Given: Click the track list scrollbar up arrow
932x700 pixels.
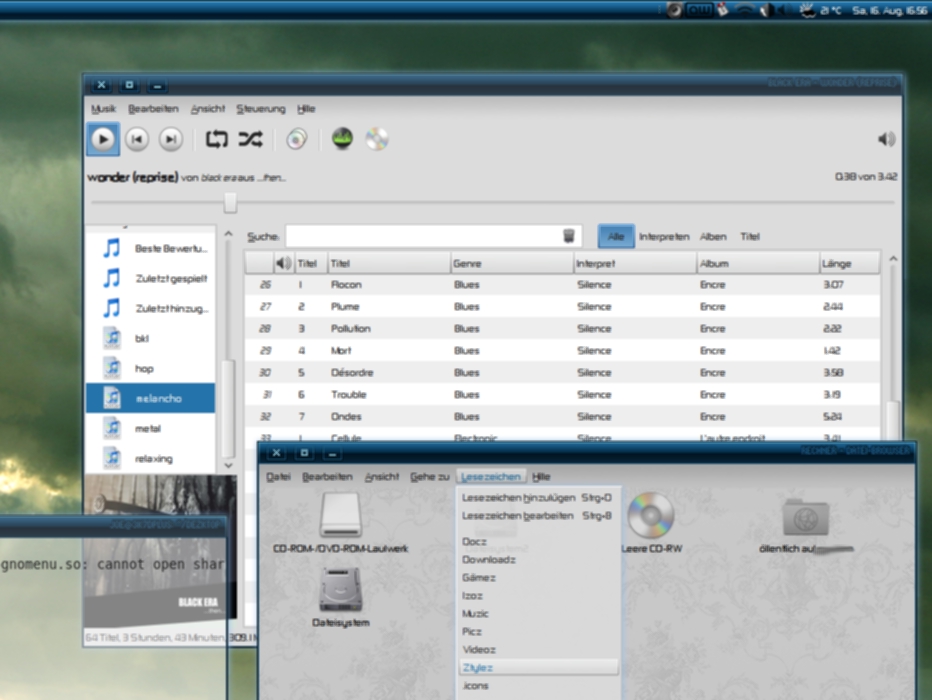Looking at the screenshot, I should click(893, 258).
